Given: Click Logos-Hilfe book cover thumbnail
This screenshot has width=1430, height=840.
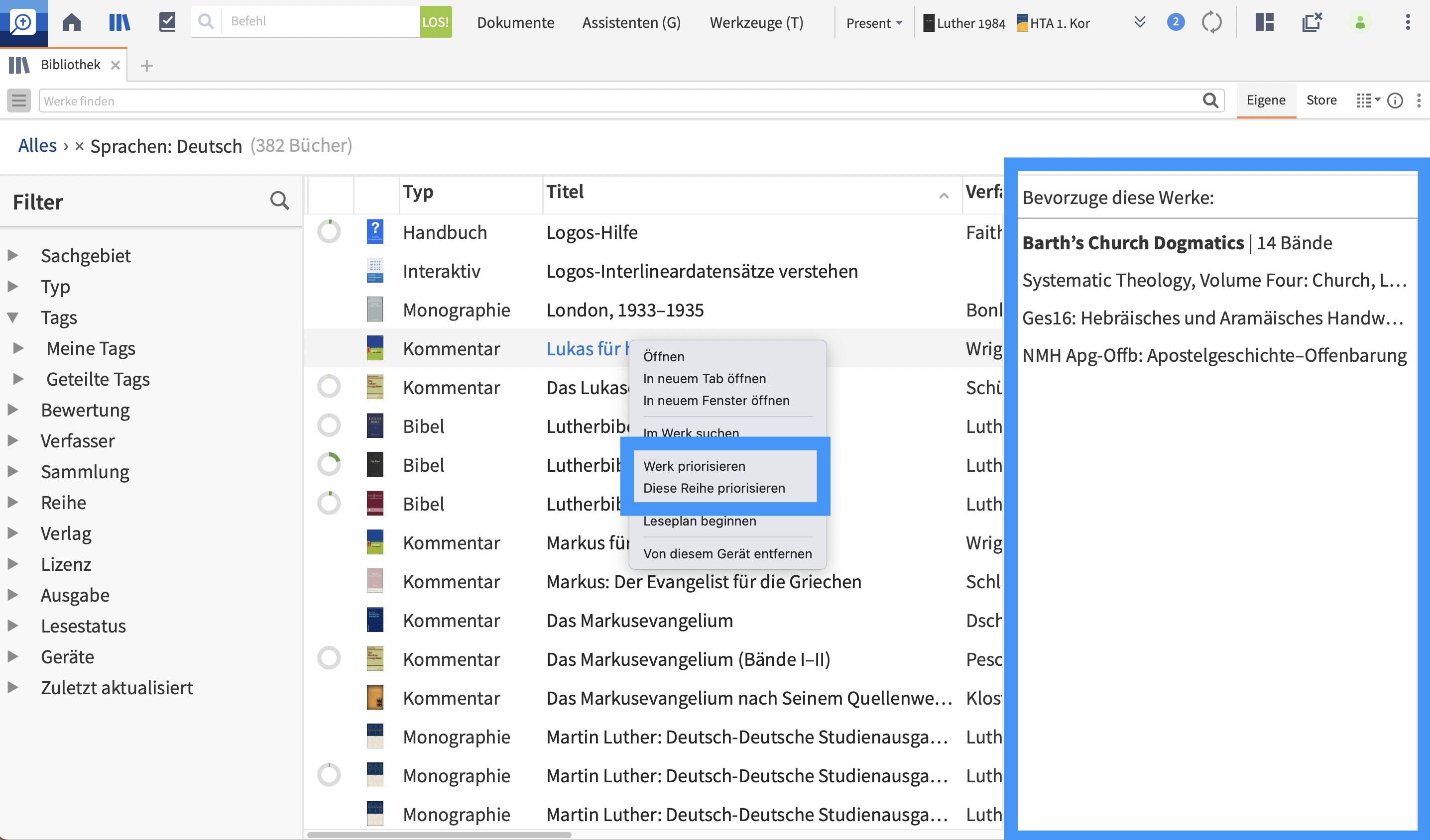Looking at the screenshot, I should [x=374, y=231].
